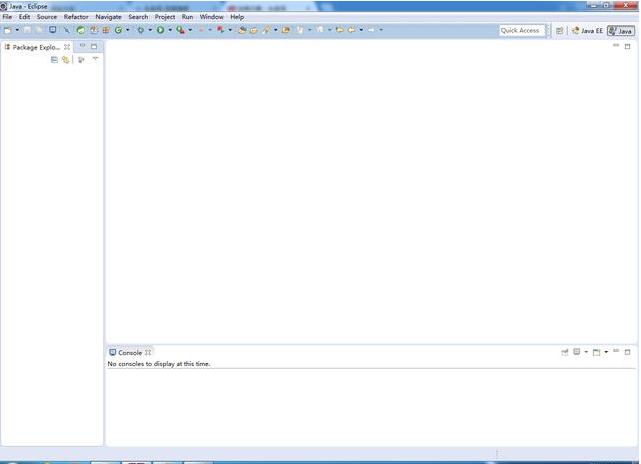Click the Run green play button
Image resolution: width=641 pixels, height=464 pixels.
(x=159, y=31)
